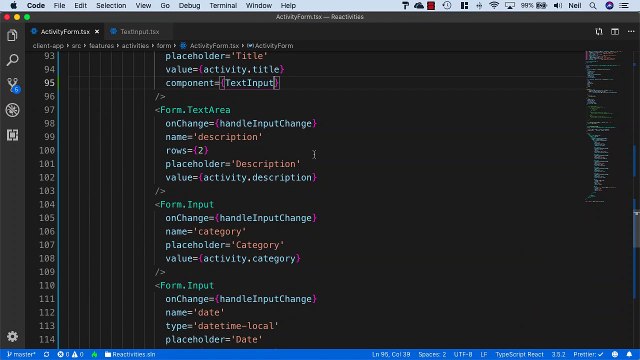640x360 pixels.
Task: Open the Window menu
Action: coord(259,5)
